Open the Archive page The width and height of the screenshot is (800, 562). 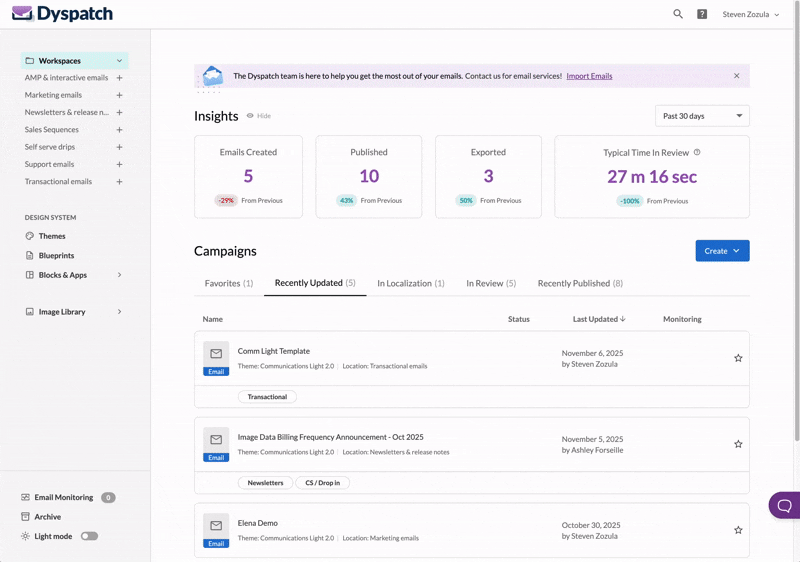point(47,517)
